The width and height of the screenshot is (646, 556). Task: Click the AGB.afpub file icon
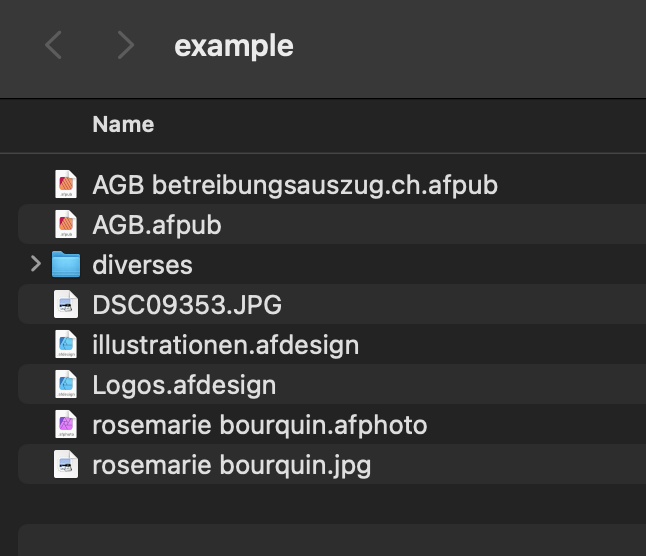pyautogui.click(x=66, y=224)
